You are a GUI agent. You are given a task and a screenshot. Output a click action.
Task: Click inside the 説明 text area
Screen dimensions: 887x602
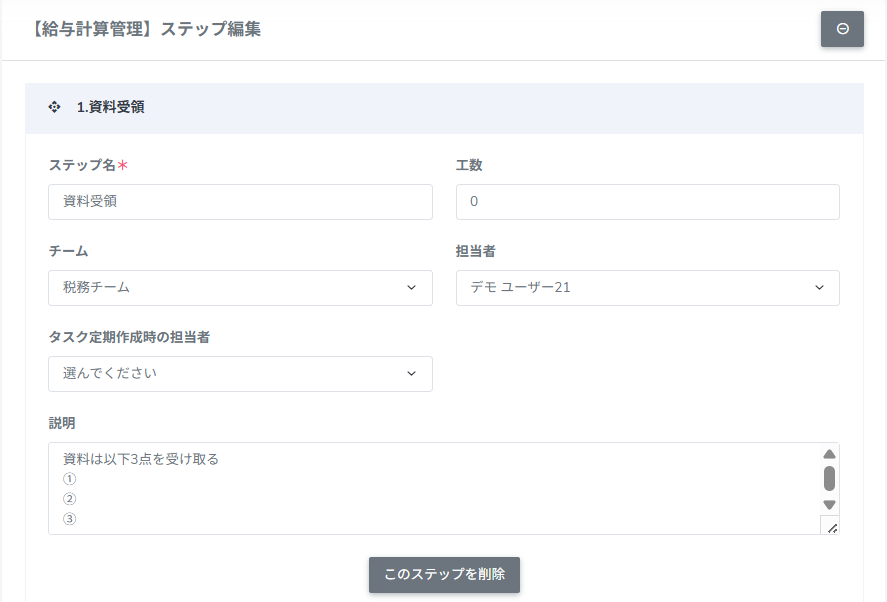tap(430, 488)
